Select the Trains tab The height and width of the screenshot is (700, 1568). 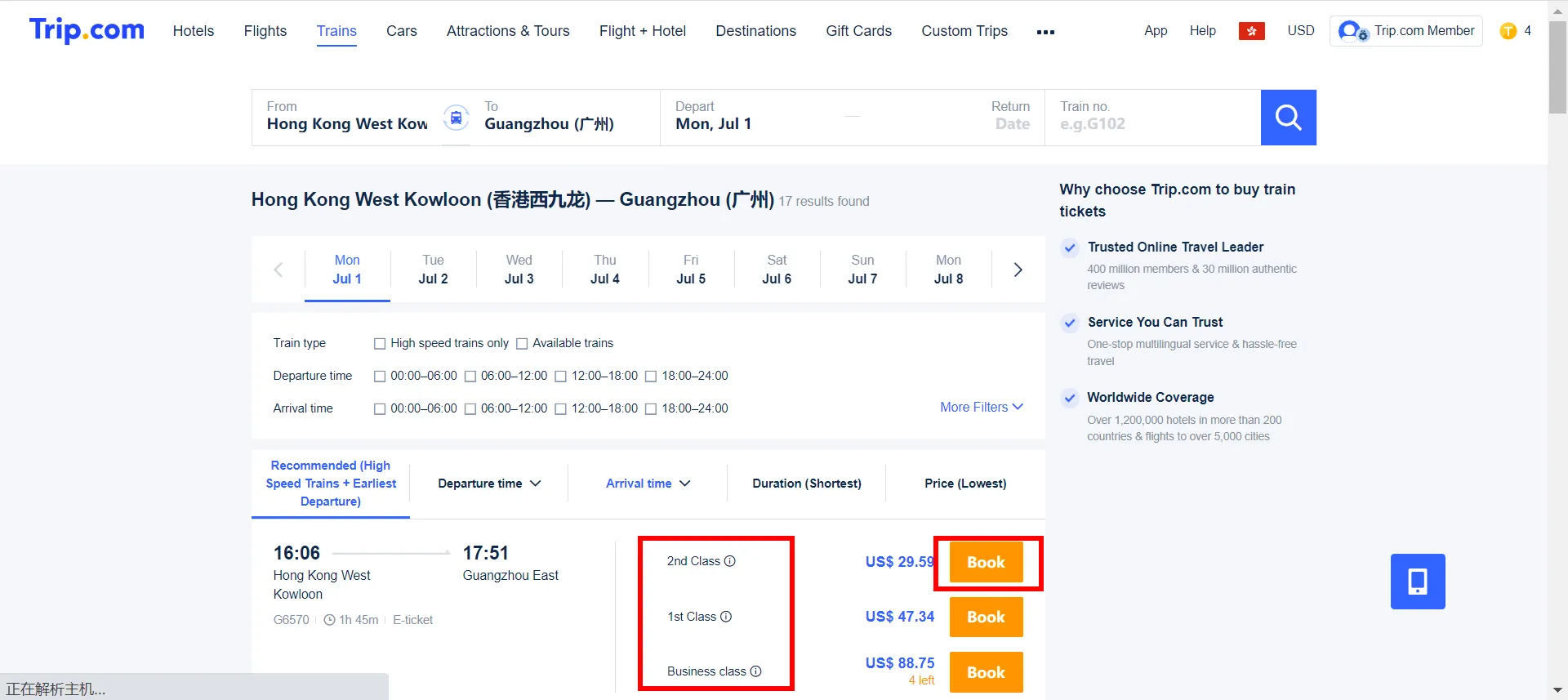click(336, 31)
